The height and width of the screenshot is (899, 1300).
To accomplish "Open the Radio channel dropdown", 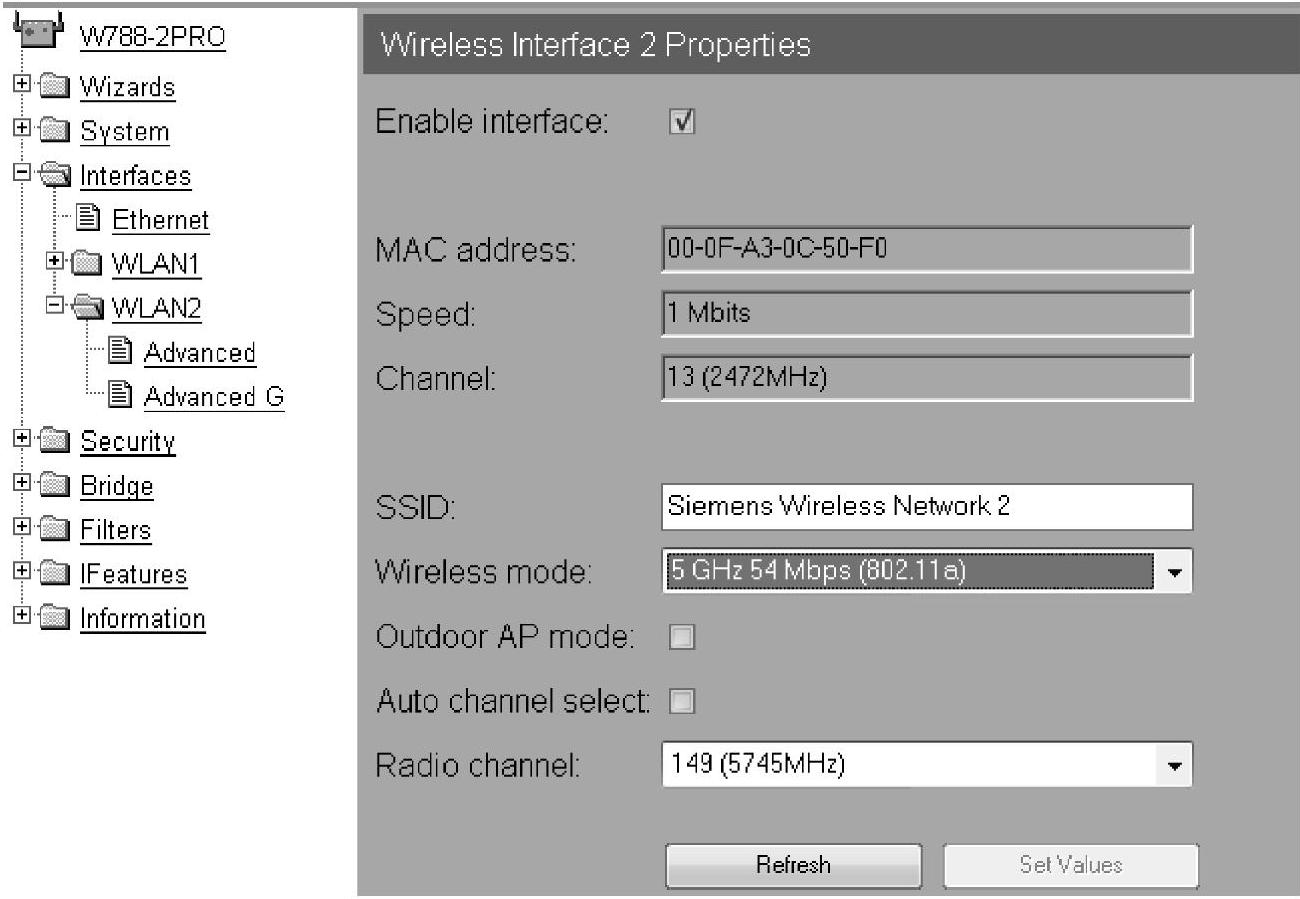I will click(x=1174, y=767).
